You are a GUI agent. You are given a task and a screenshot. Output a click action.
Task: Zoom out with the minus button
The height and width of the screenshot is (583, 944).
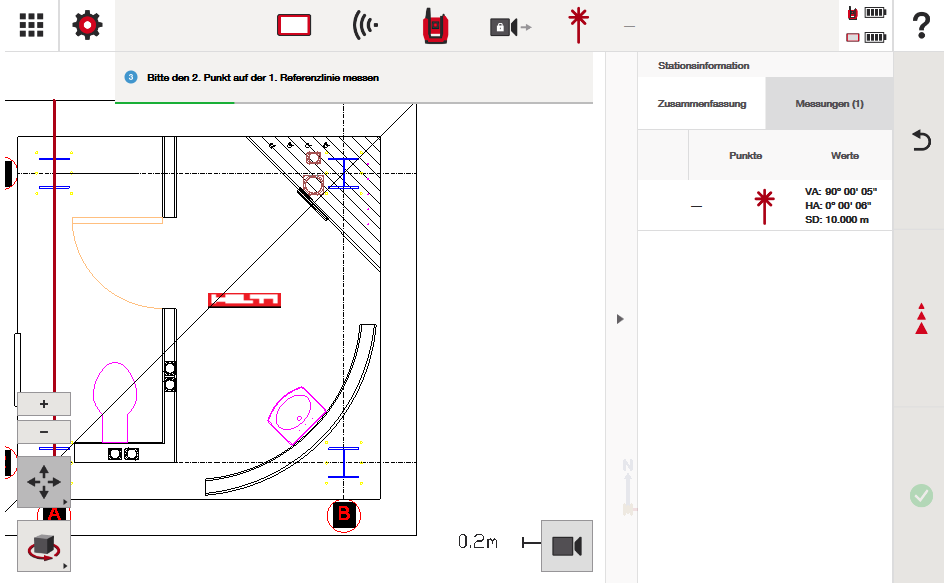point(44,432)
